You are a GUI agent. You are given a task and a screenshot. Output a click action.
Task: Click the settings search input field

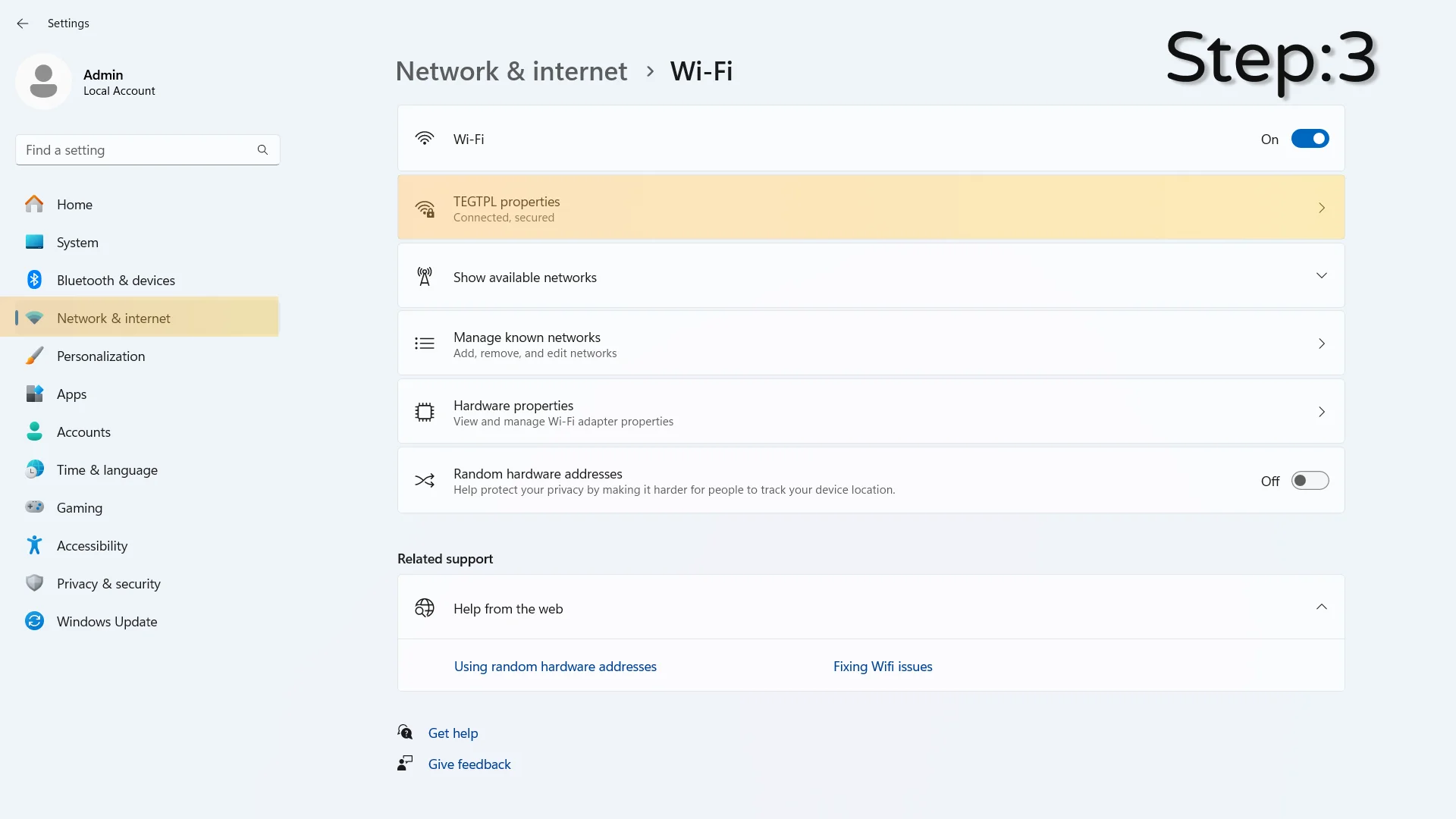click(x=147, y=149)
